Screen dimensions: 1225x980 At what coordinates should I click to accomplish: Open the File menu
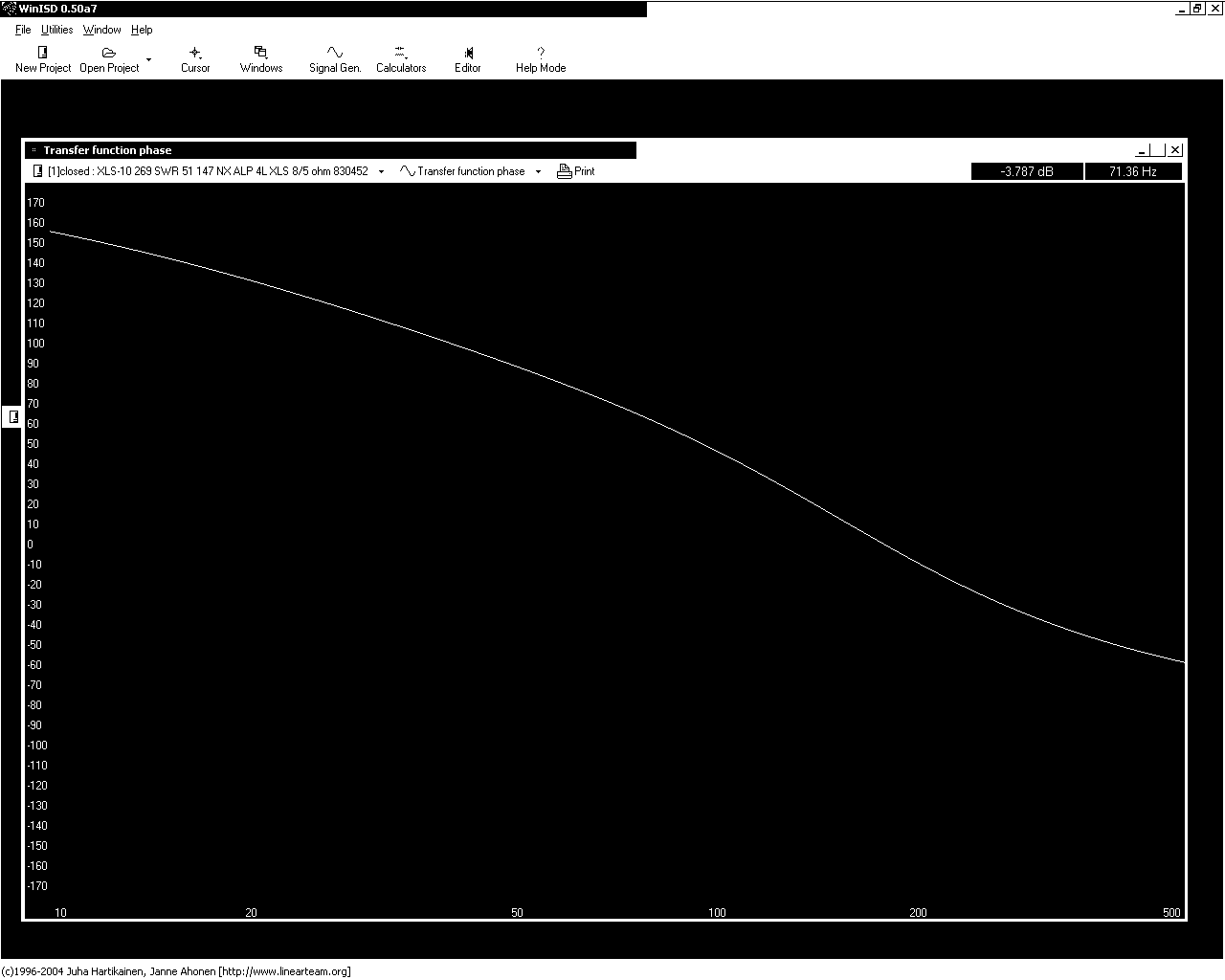click(23, 30)
